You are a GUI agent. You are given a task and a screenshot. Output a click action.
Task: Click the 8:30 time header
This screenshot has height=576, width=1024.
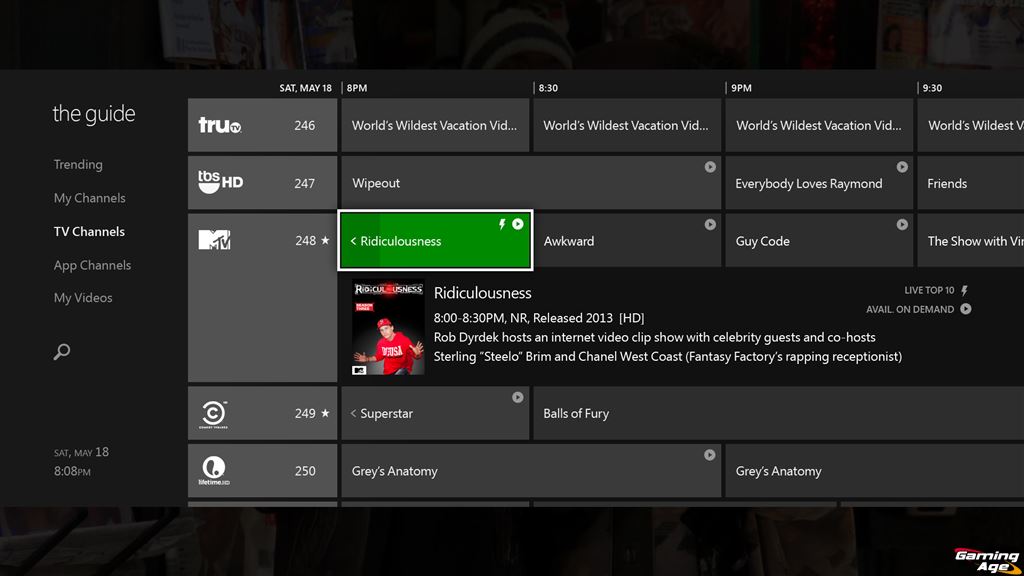point(548,88)
